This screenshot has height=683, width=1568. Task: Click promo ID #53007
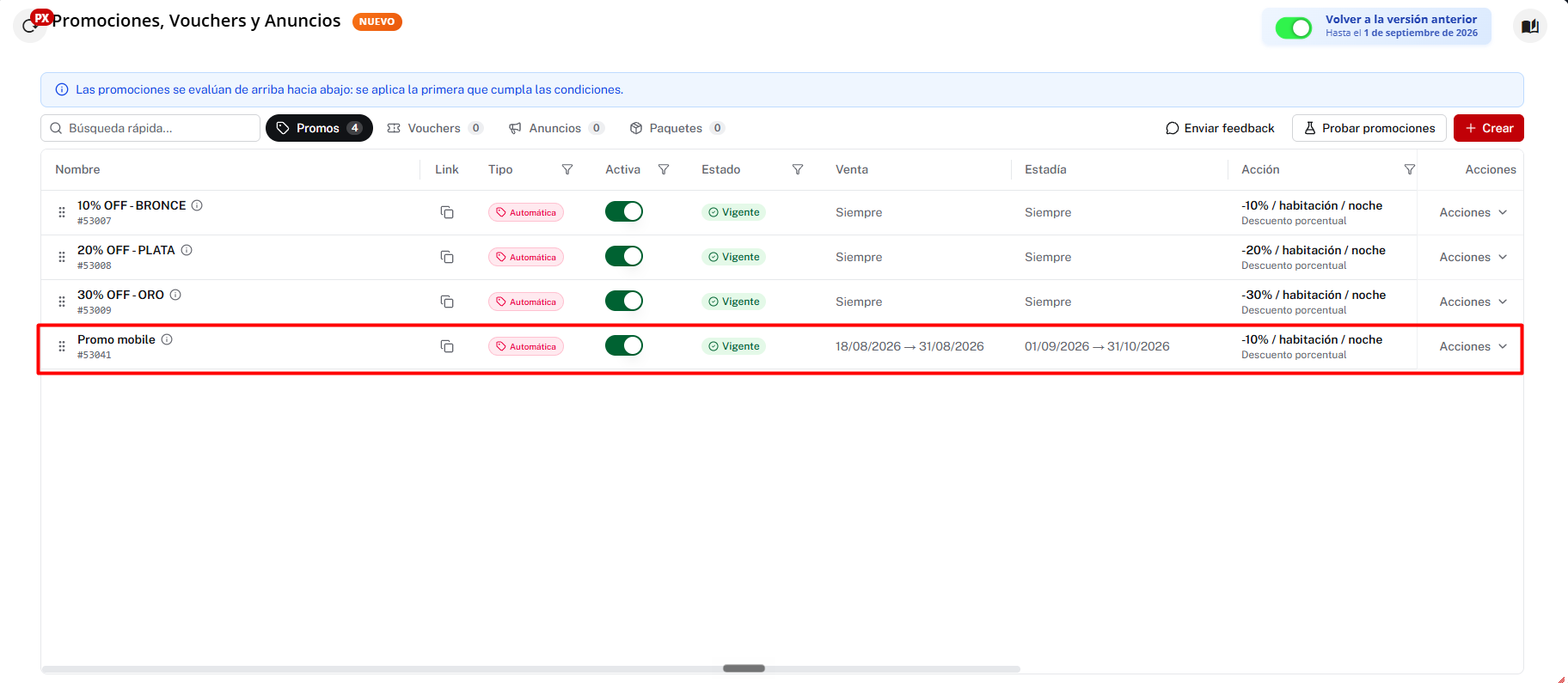(95, 221)
